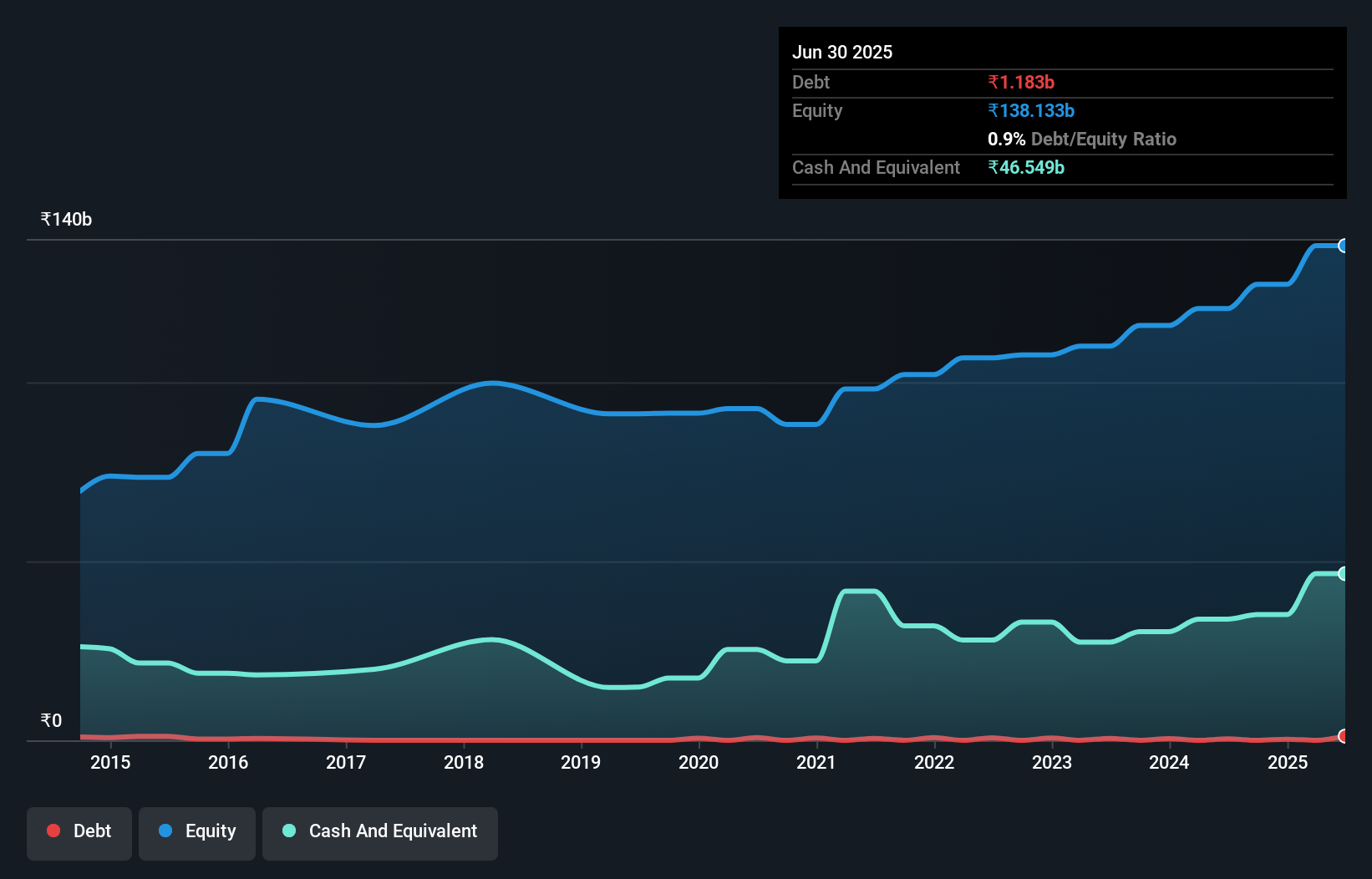Click the 2020 year label on the axis
The width and height of the screenshot is (1372, 879).
click(699, 762)
